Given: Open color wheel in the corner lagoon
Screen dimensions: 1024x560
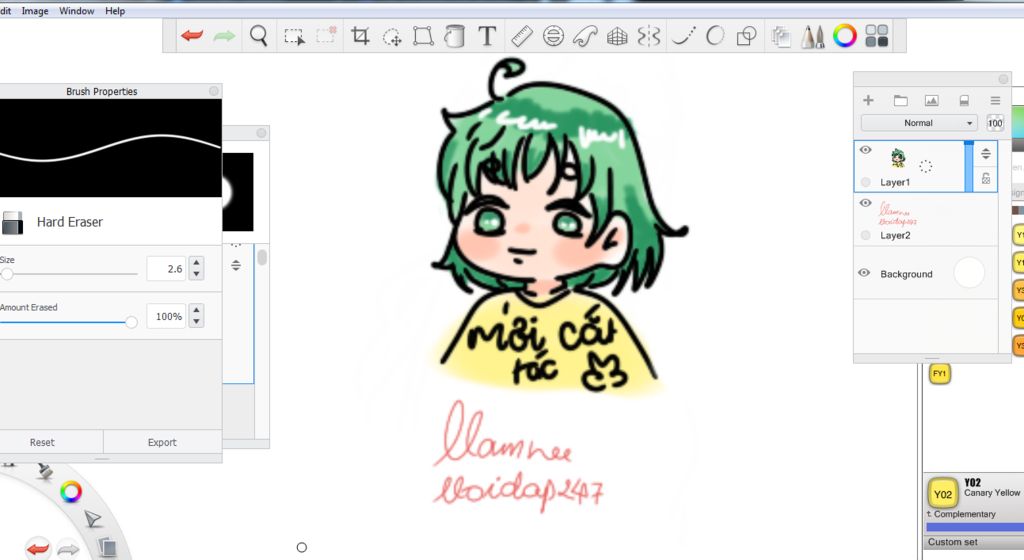Looking at the screenshot, I should (71, 491).
